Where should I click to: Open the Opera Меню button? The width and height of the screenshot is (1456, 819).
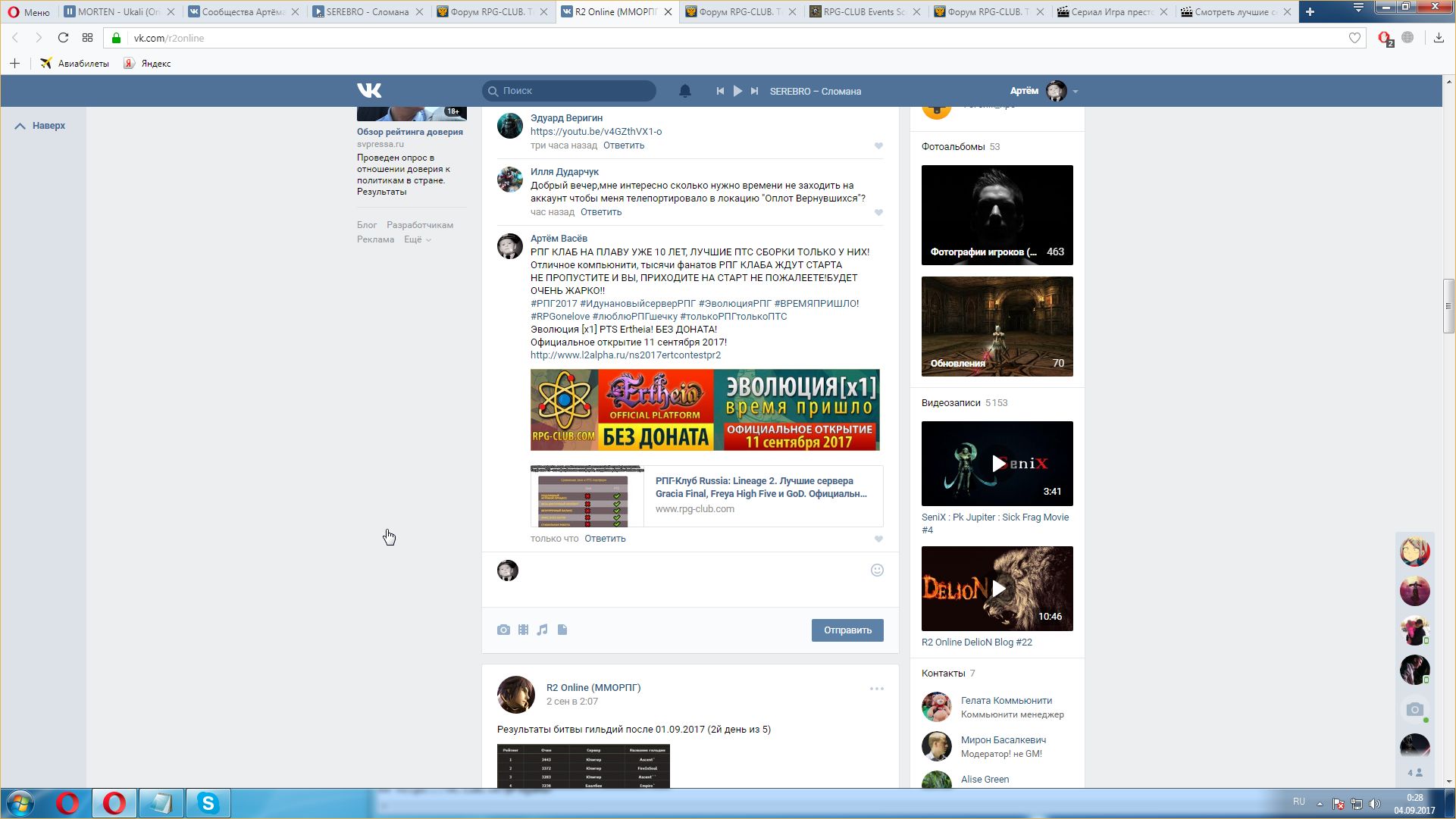pyautogui.click(x=29, y=12)
